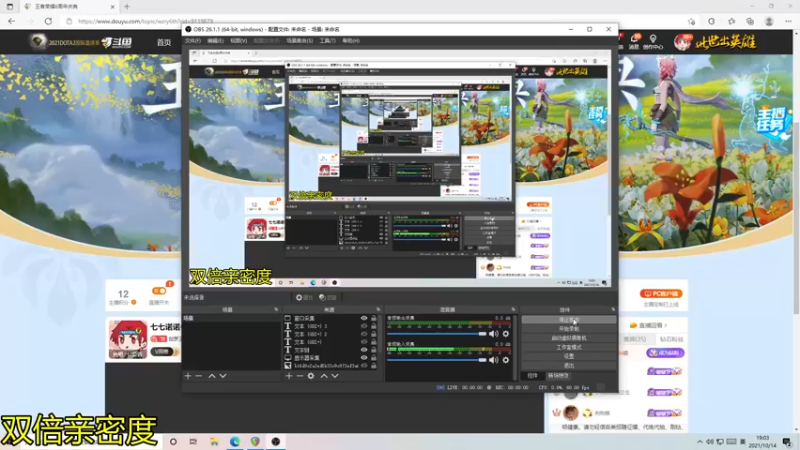Open the Douyu 创作中心 icon
The height and width of the screenshot is (450, 800).
[x=653, y=42]
